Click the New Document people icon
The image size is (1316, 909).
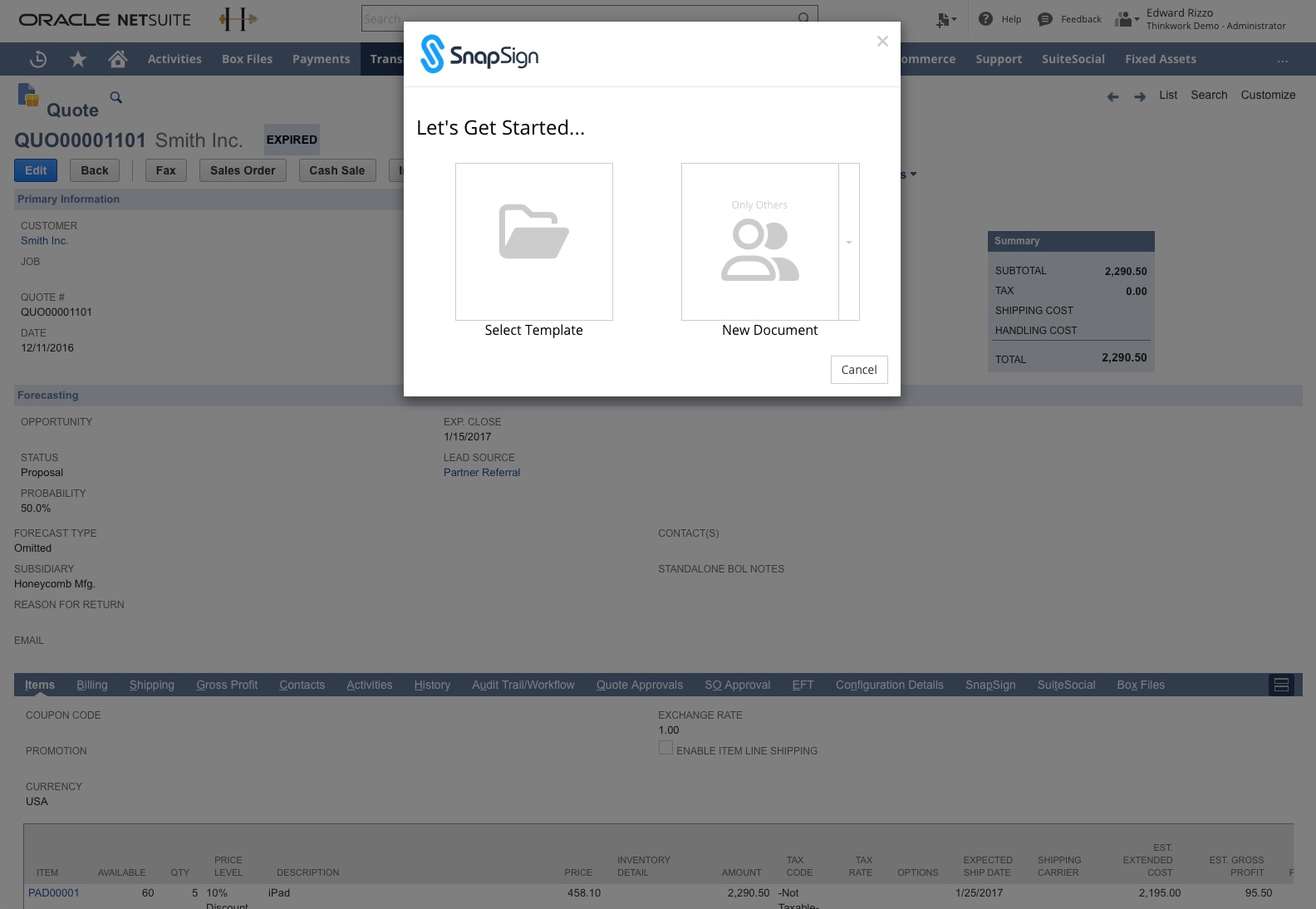759,249
